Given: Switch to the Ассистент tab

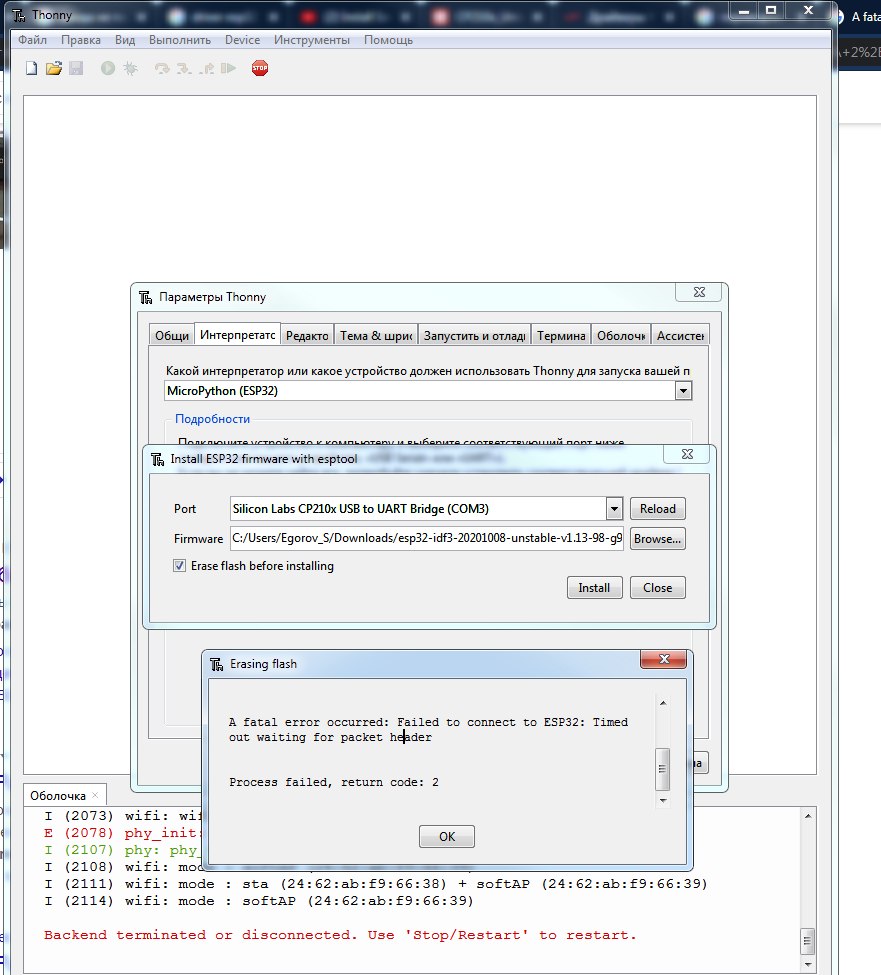Looking at the screenshot, I should click(680, 336).
